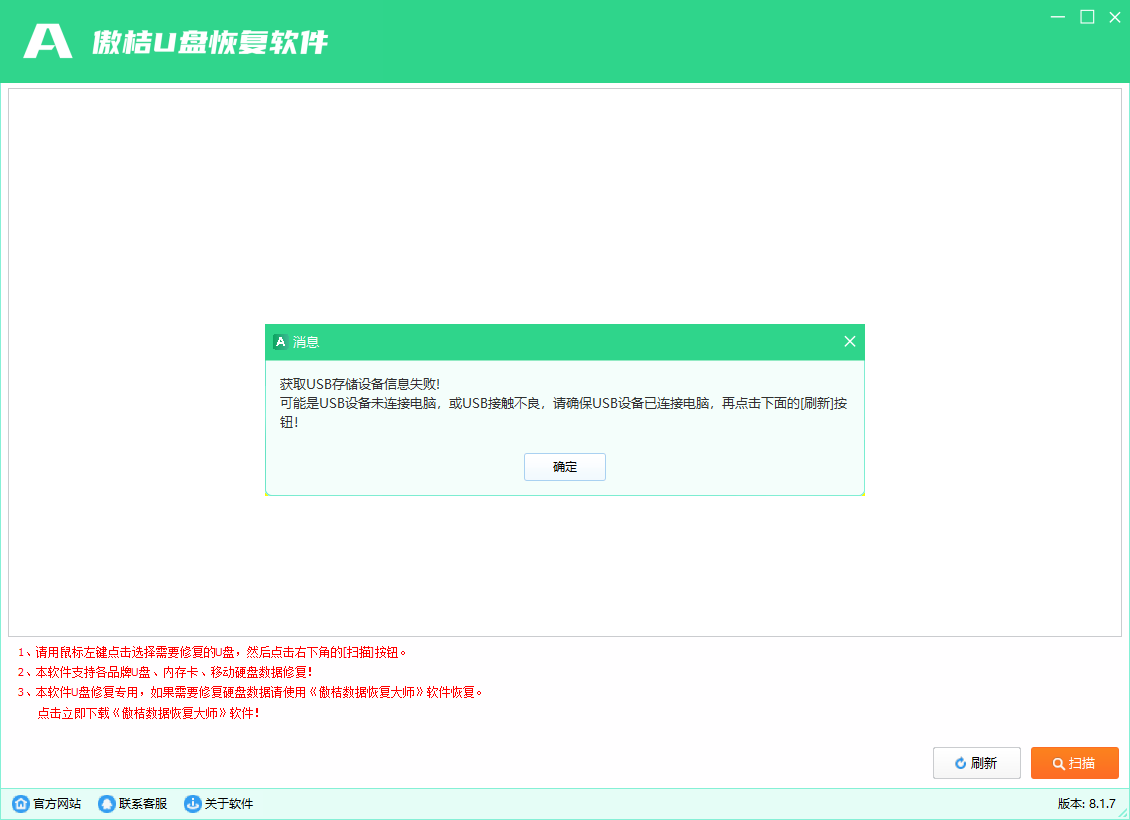This screenshot has height=820, width=1130.
Task: Click the 关于软件 label
Action: 228,803
